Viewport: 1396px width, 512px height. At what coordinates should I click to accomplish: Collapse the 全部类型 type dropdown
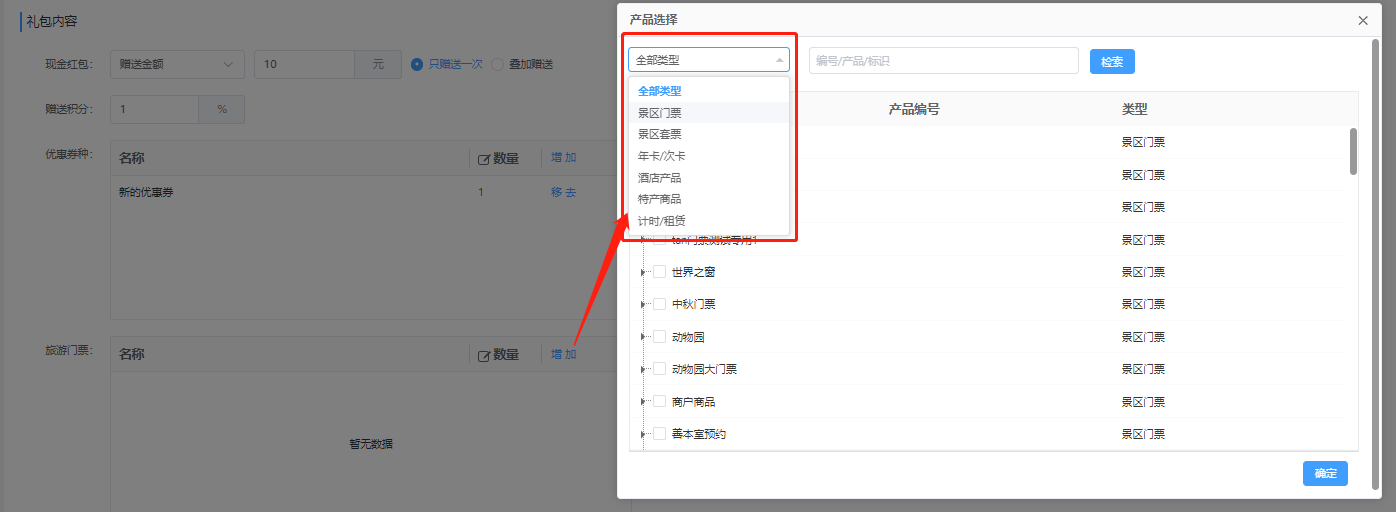point(708,60)
